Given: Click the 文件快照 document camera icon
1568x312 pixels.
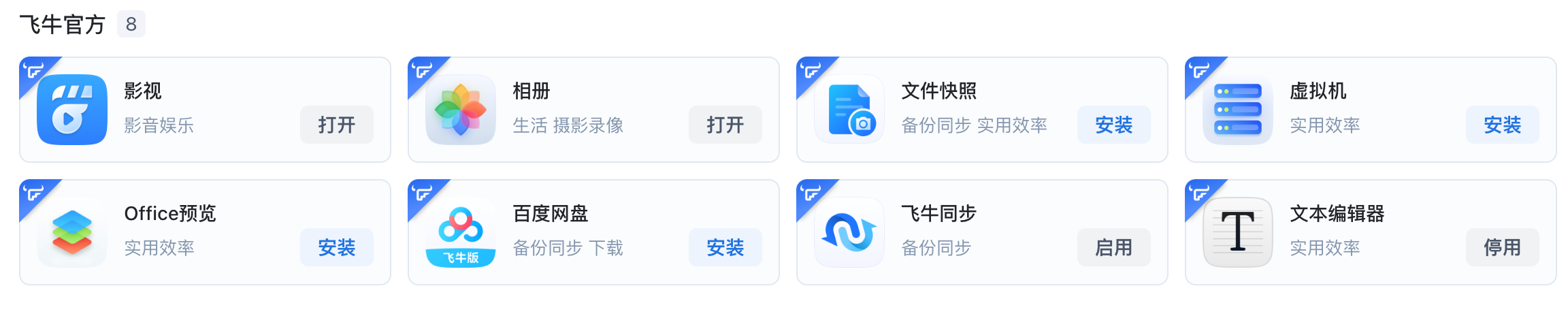Looking at the screenshot, I should coord(849,110).
